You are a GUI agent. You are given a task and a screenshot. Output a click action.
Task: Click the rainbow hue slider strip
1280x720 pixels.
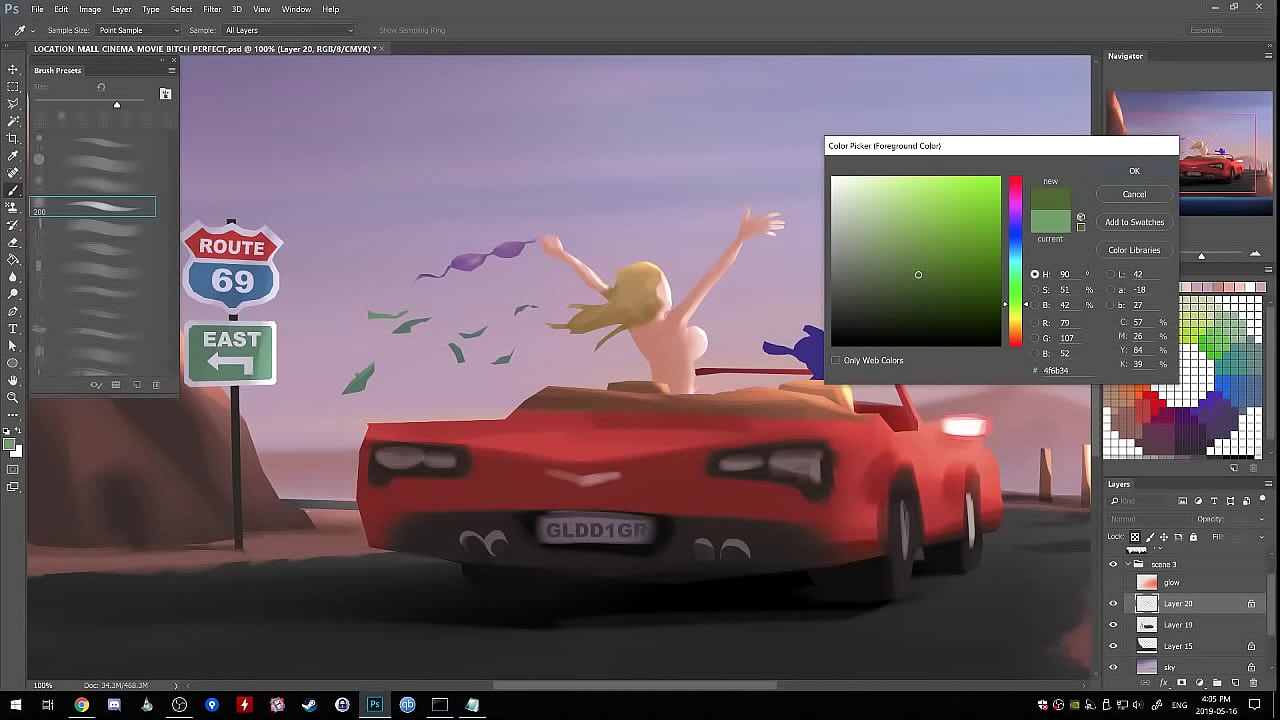tap(1015, 260)
